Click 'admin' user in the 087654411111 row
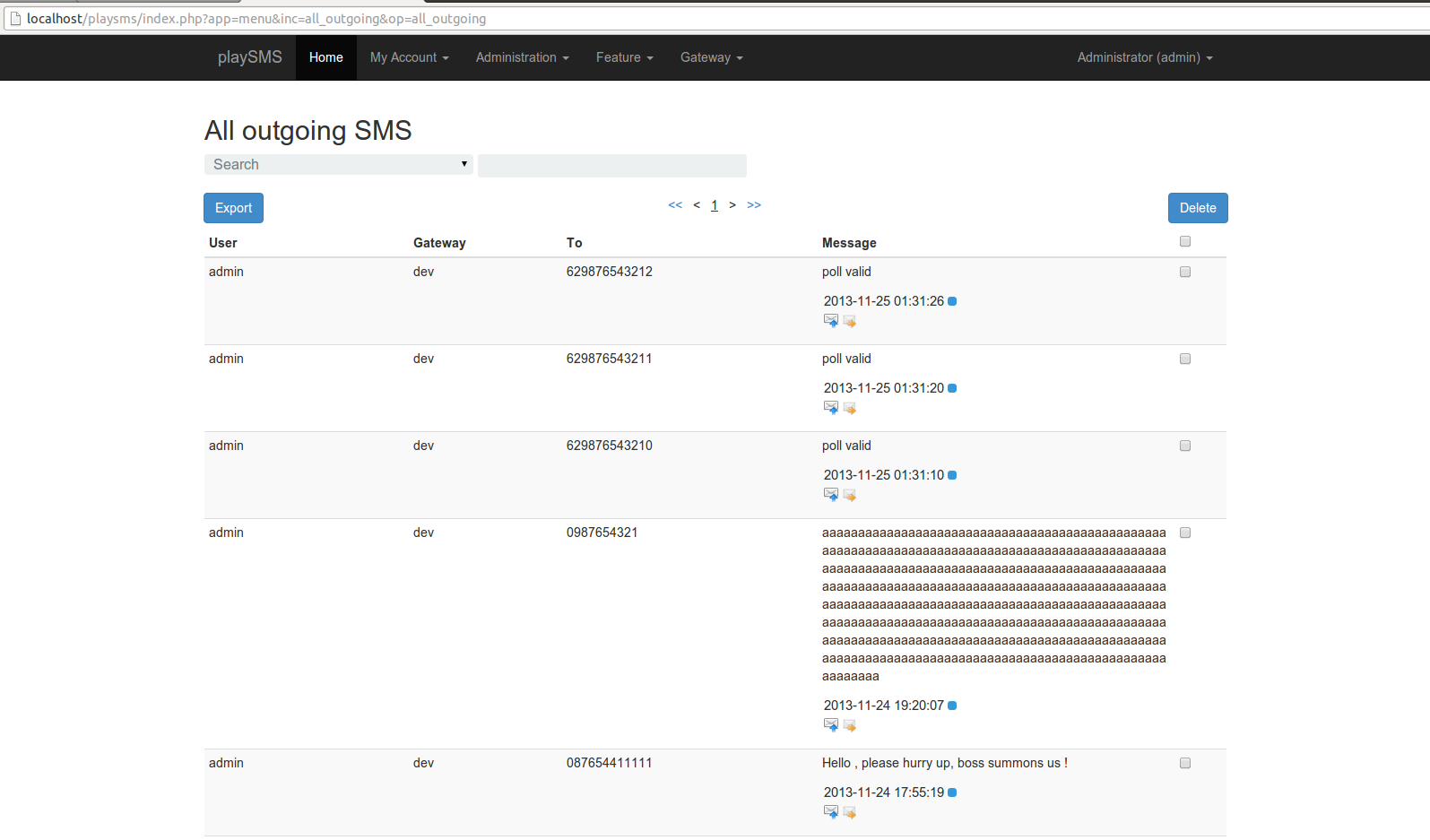The height and width of the screenshot is (840, 1430). [x=226, y=763]
